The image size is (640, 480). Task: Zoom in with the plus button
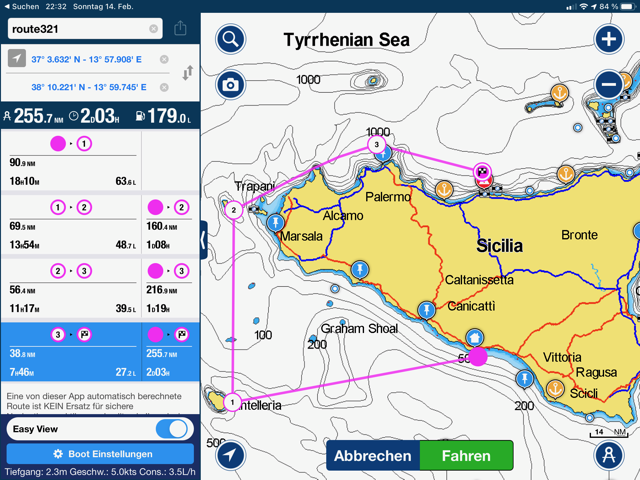[x=608, y=40]
